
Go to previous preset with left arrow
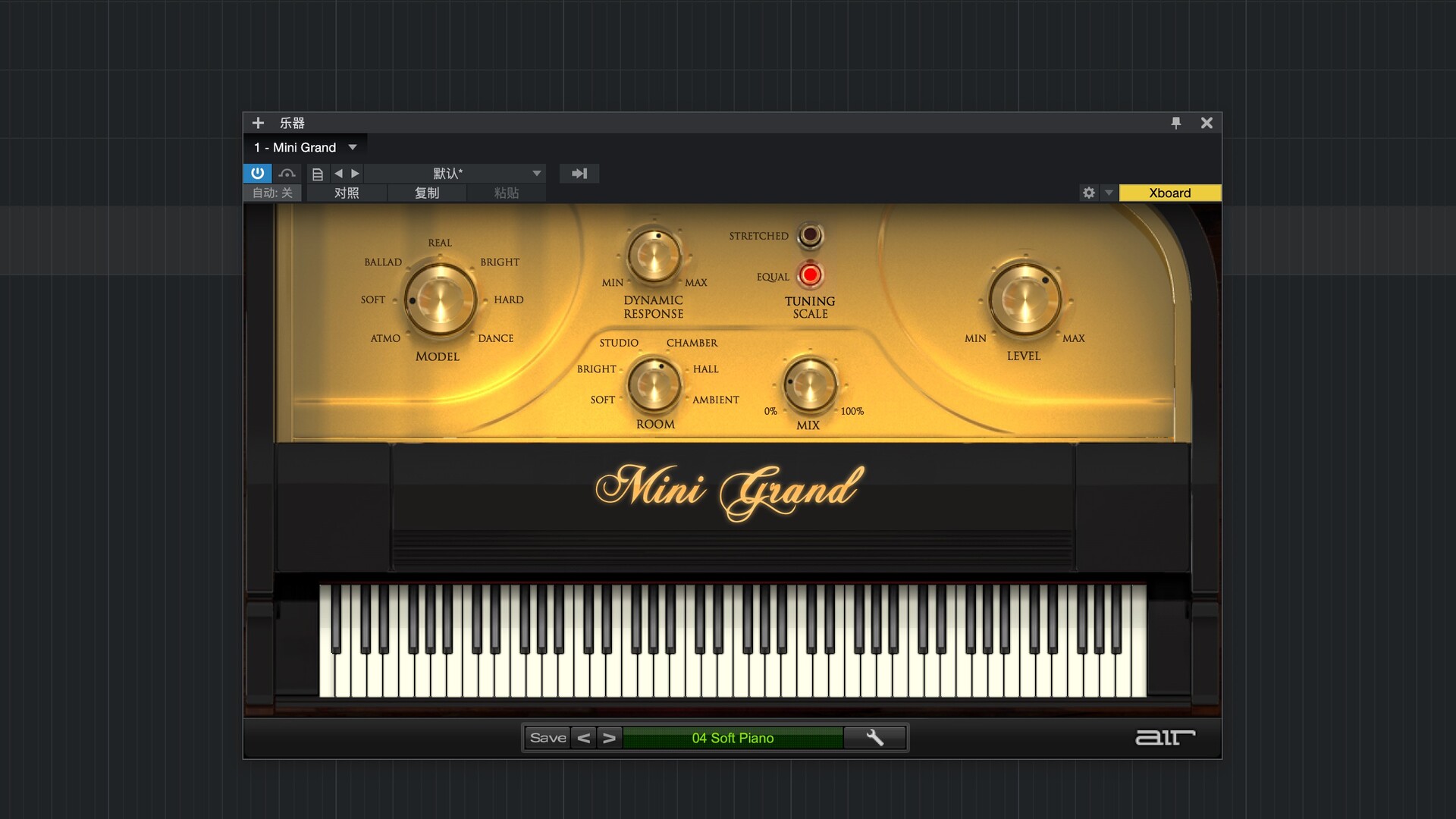pos(339,174)
